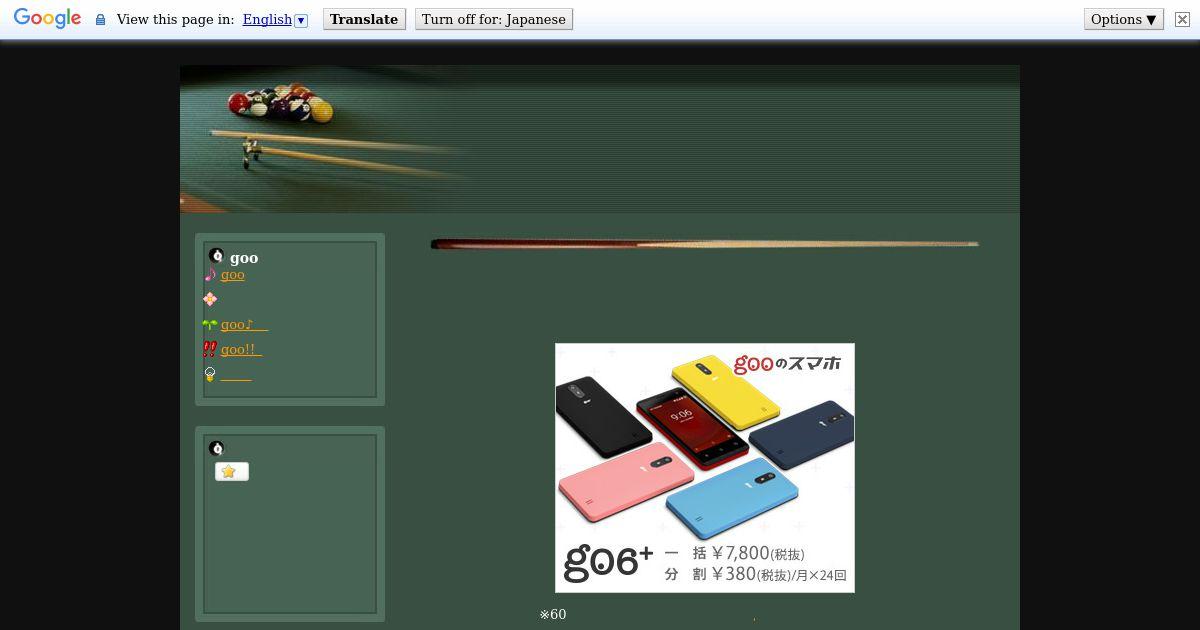Click the Google logo in translate bar
Viewport: 1200px width, 630px height.
(x=47, y=19)
